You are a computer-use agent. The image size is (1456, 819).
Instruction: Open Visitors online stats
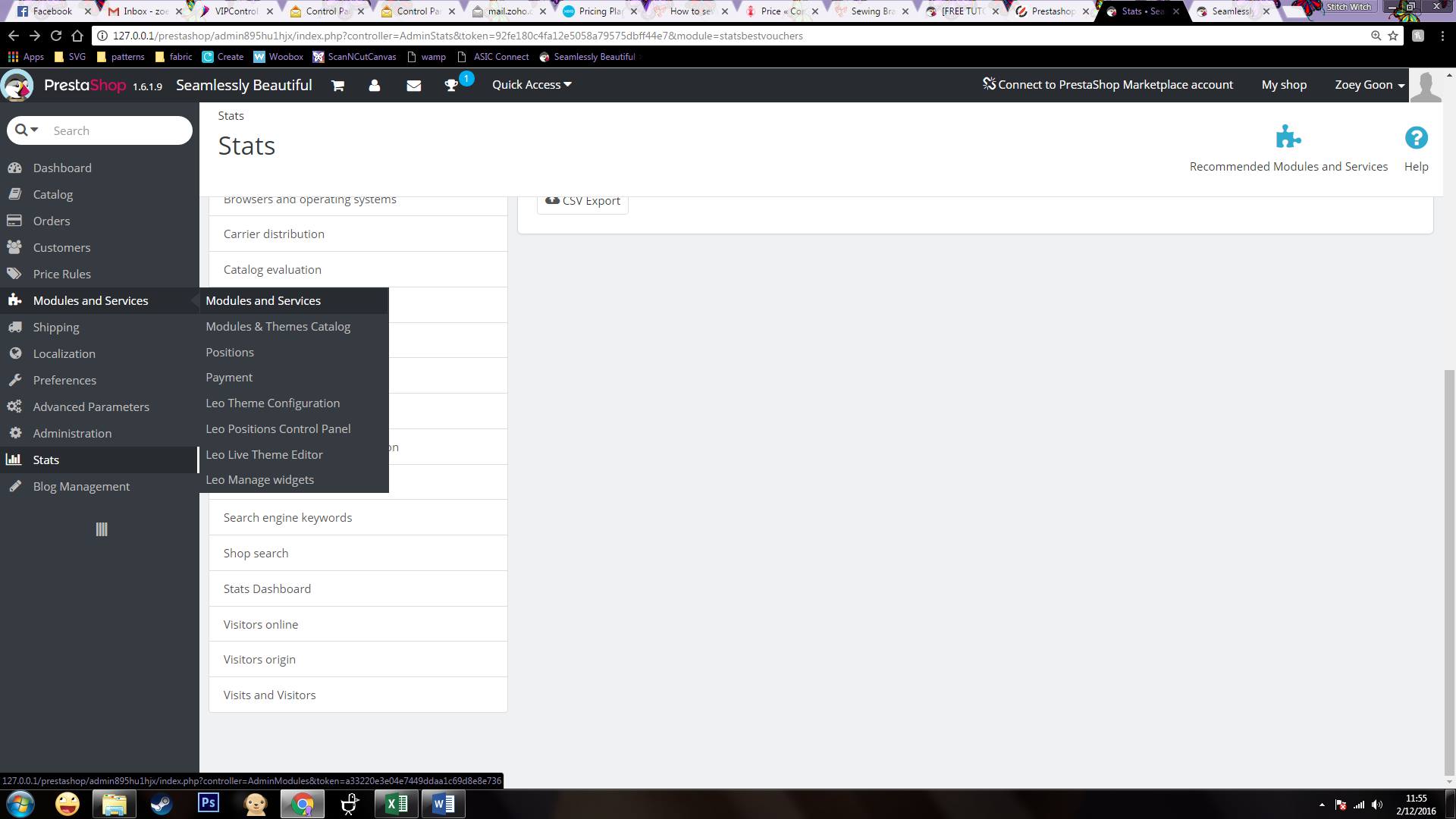tap(358, 625)
